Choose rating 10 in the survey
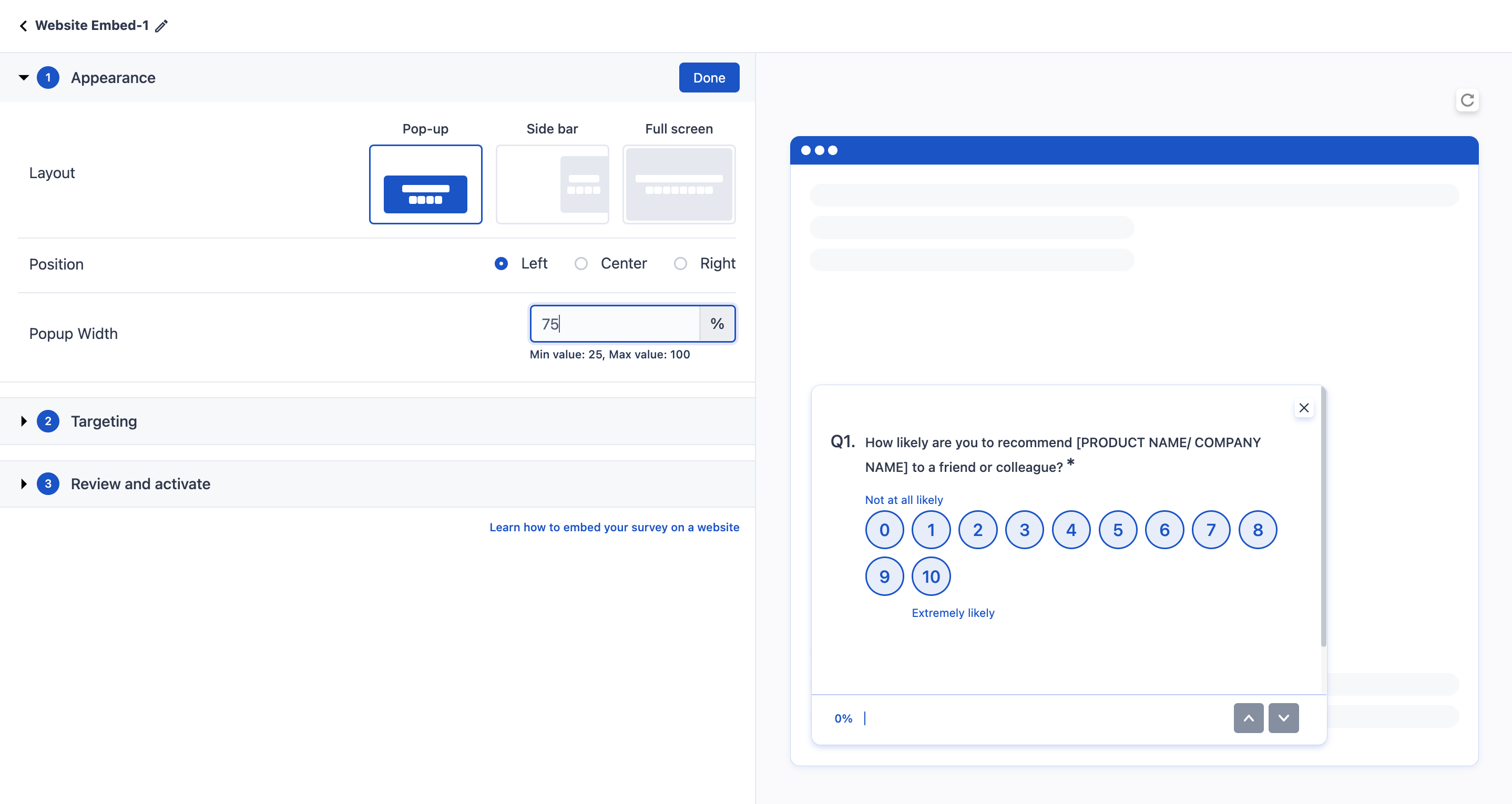This screenshot has height=804, width=1512. [931, 576]
